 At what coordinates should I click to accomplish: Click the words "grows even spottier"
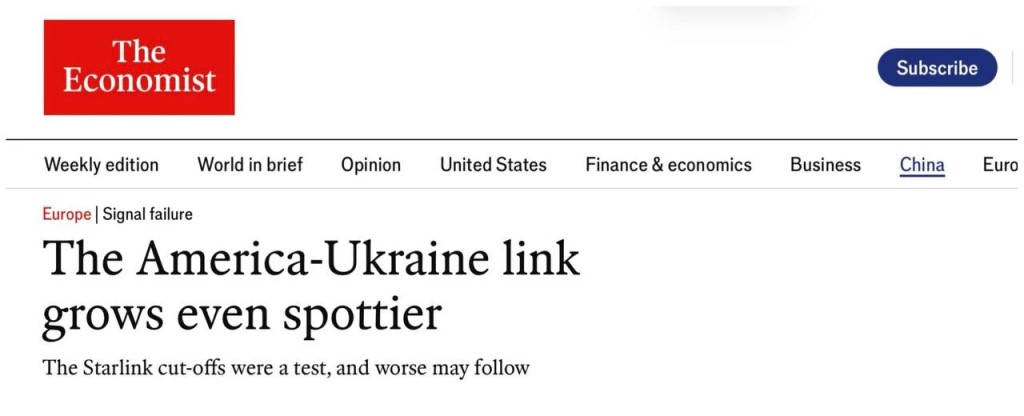[x=242, y=315]
